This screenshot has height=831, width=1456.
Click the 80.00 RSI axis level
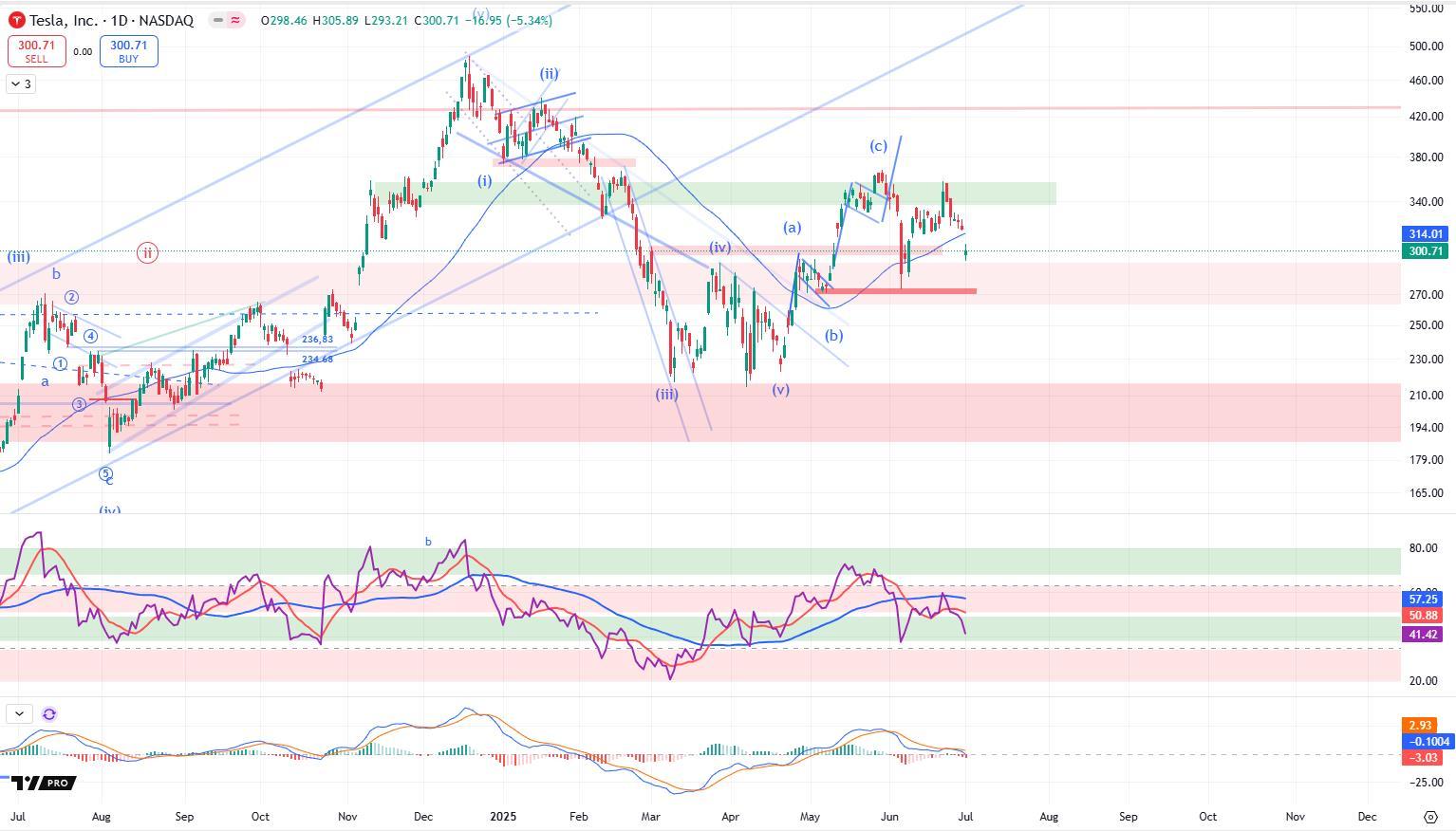click(x=1422, y=548)
